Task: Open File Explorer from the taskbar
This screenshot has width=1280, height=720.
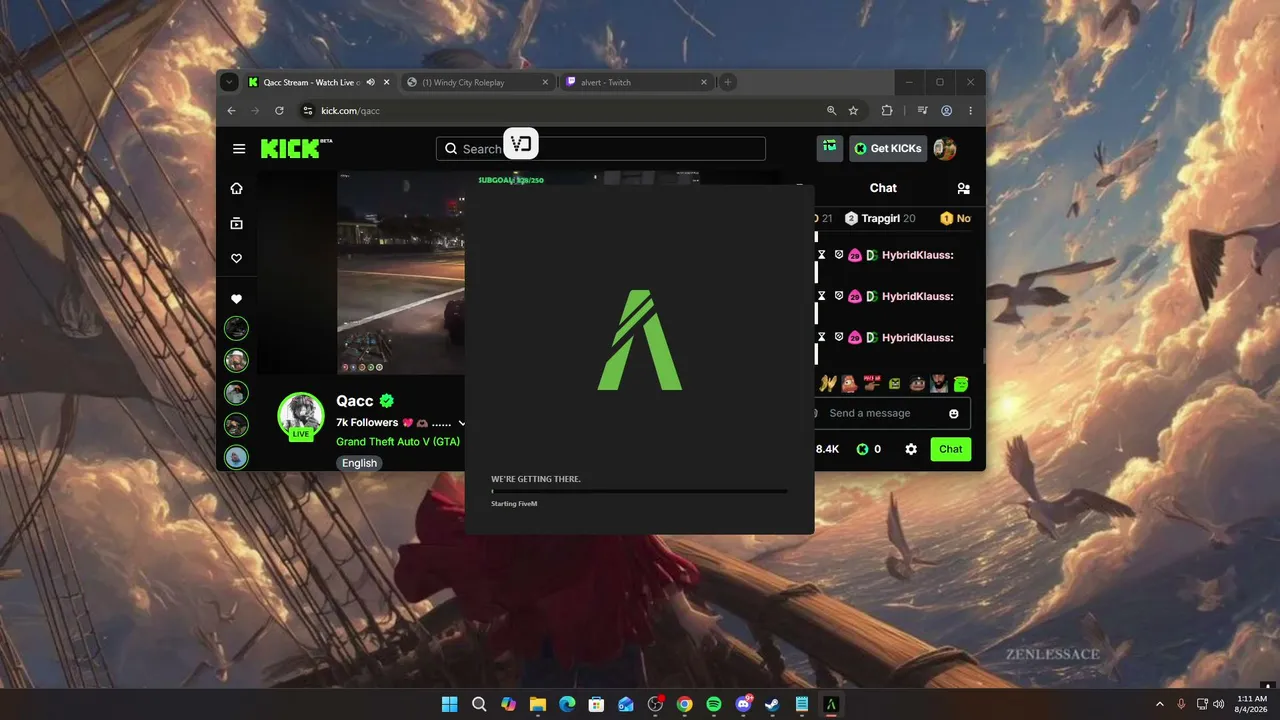Action: [x=538, y=704]
